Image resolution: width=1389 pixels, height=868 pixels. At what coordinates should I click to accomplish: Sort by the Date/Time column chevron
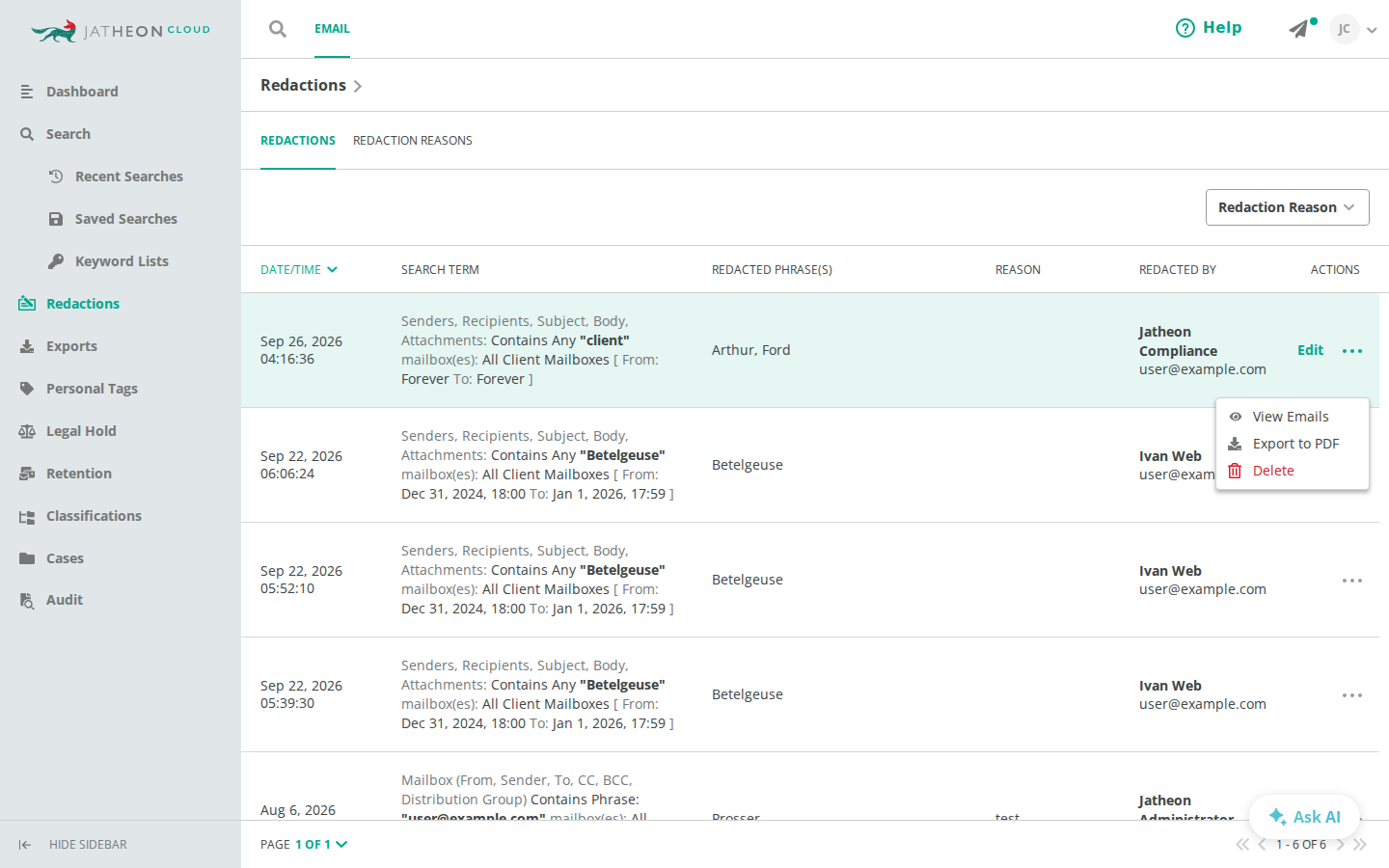tap(332, 270)
